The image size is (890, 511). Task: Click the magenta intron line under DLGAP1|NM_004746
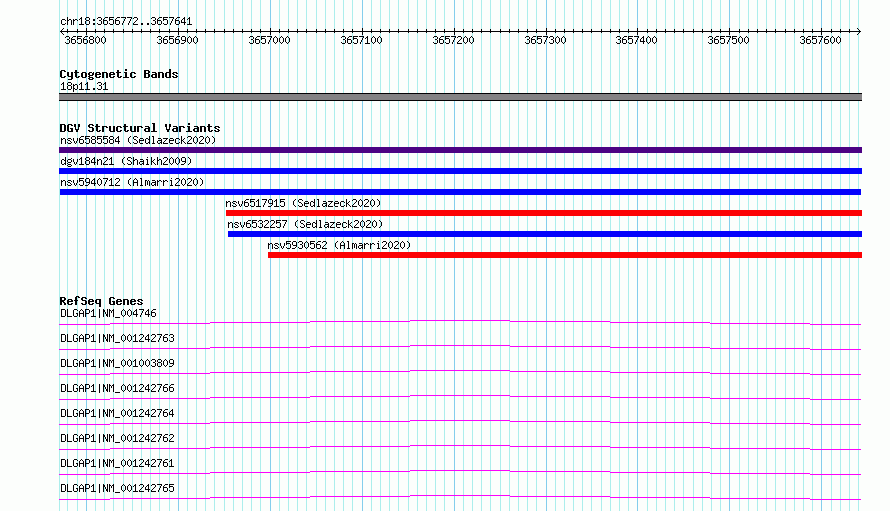[x=460, y=321]
